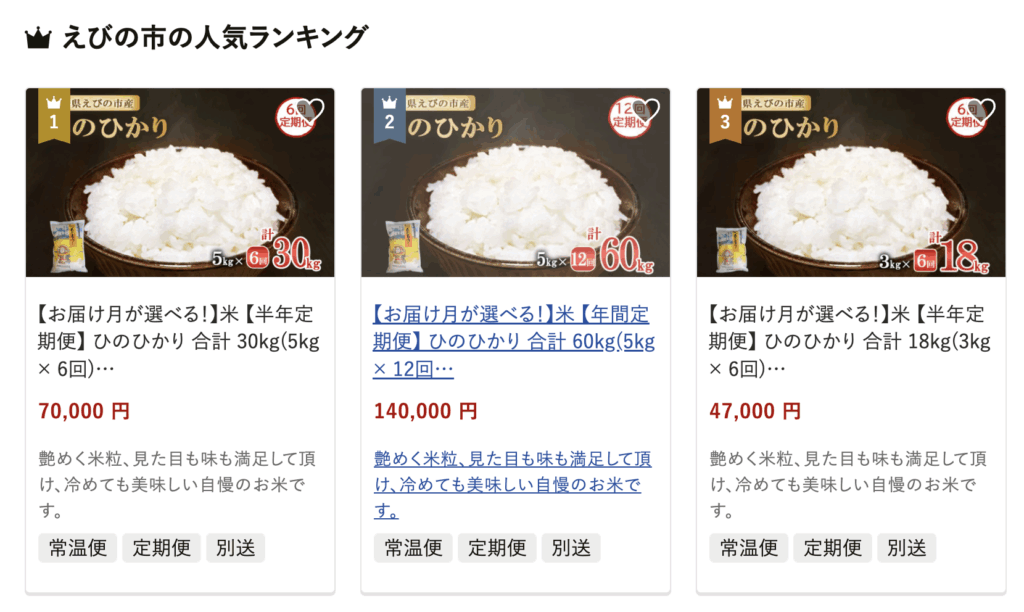
Task: Click the rank 1 gold crown badge
Action: [54, 115]
